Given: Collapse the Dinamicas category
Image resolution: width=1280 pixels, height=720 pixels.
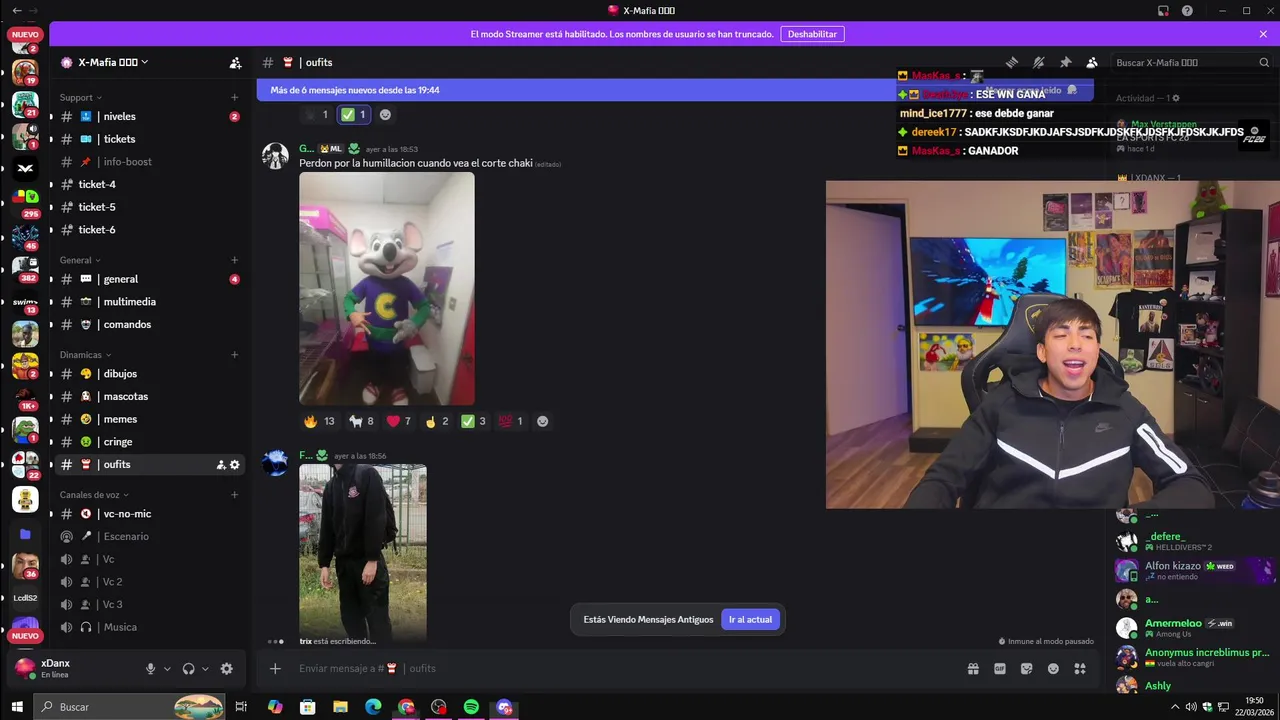Looking at the screenshot, I should click(x=85, y=355).
